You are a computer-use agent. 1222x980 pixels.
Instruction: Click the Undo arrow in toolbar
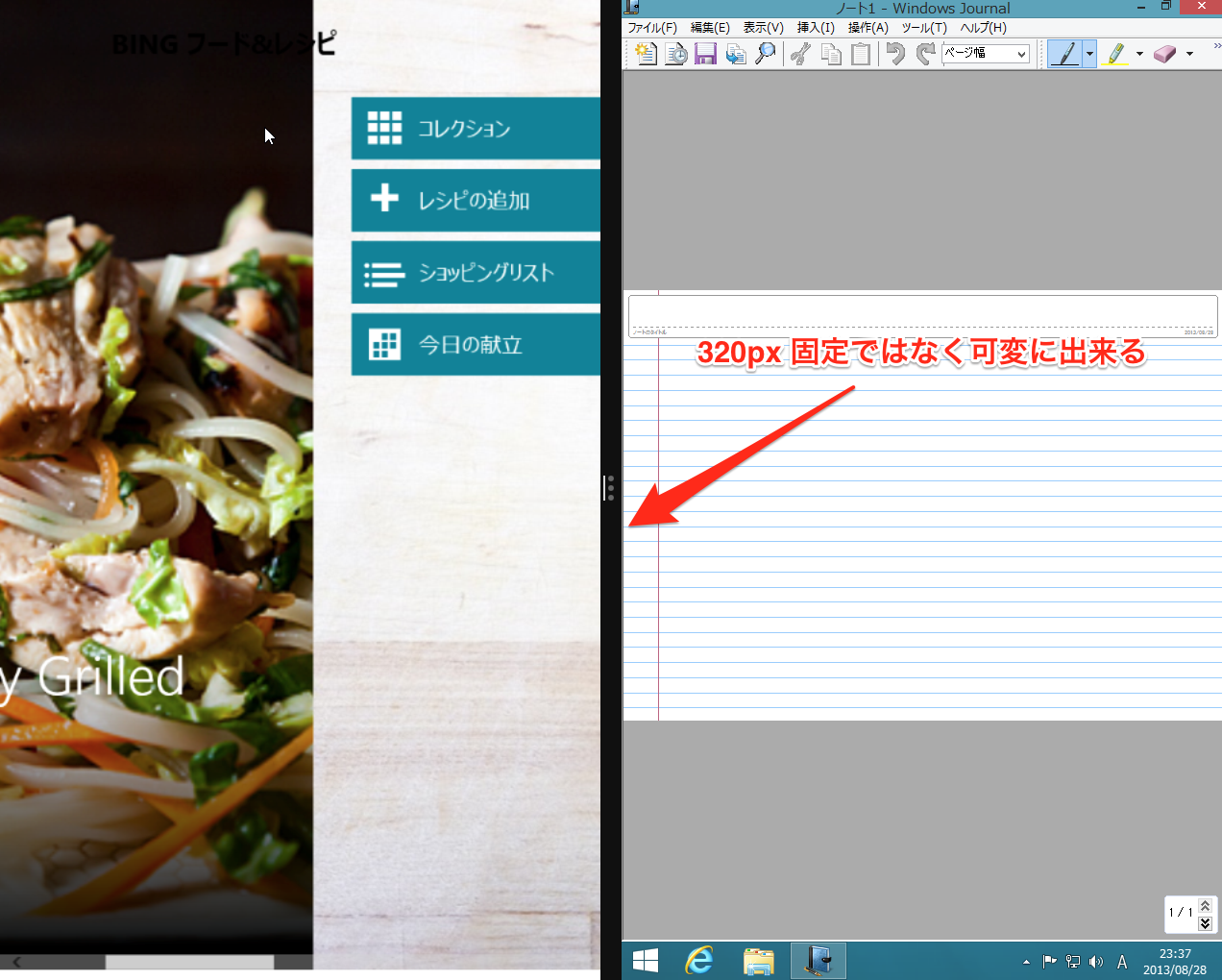(895, 54)
